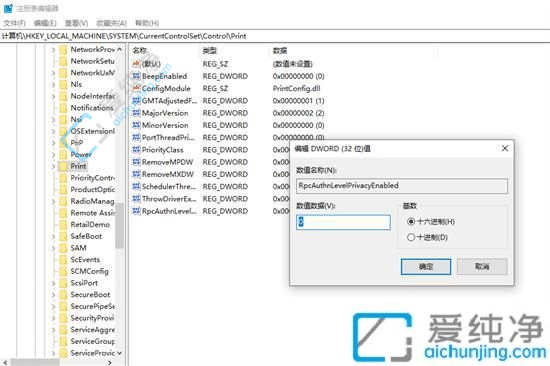Select the GMTAdjustedF... DWORD icon
550x366 pixels.
click(x=136, y=100)
